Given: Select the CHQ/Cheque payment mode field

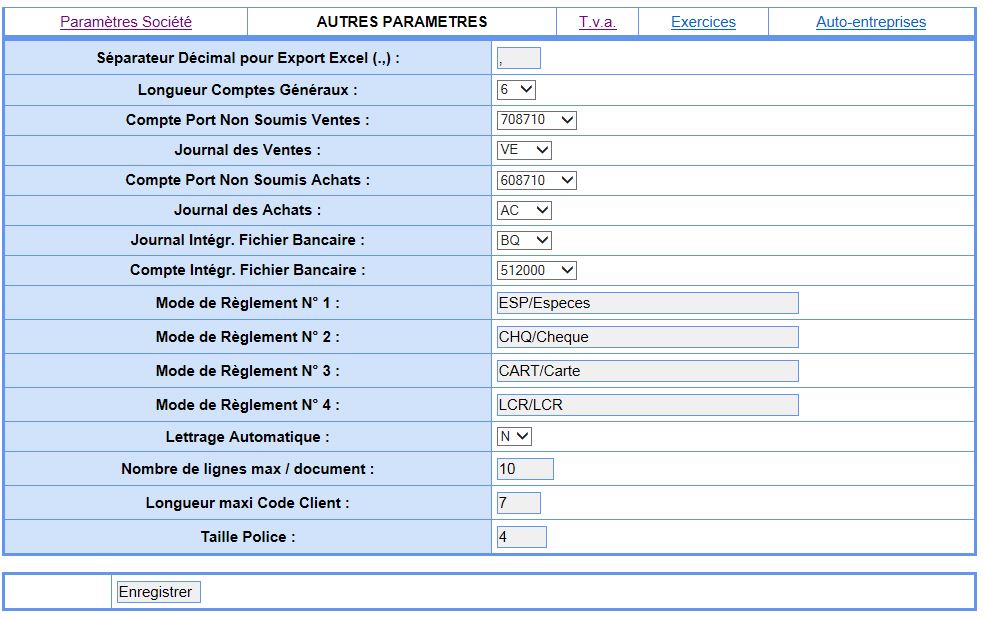Looking at the screenshot, I should pyautogui.click(x=647, y=337).
